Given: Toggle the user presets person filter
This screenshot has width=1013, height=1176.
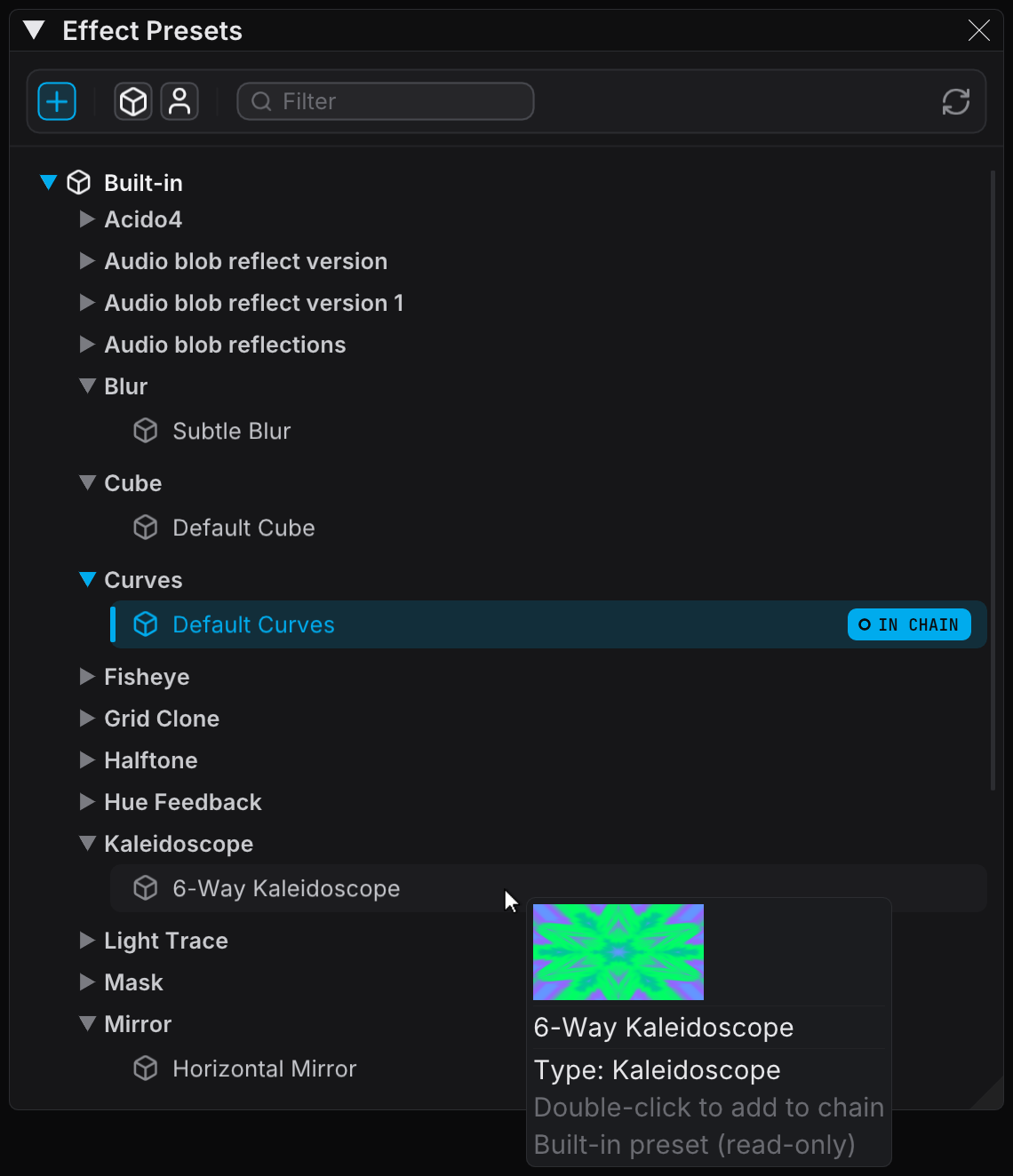Looking at the screenshot, I should 179,101.
